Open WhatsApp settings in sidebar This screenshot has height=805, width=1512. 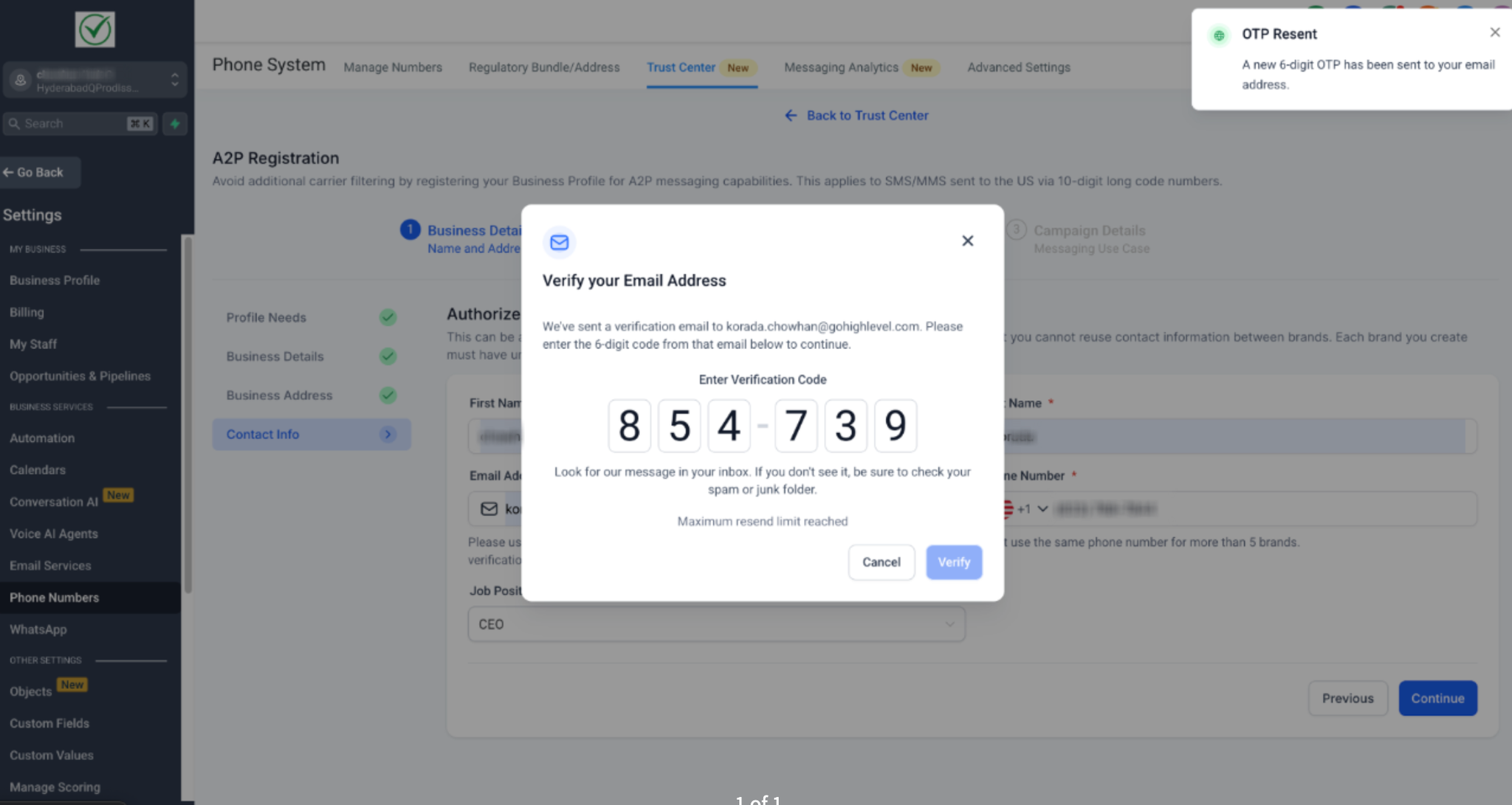38,629
